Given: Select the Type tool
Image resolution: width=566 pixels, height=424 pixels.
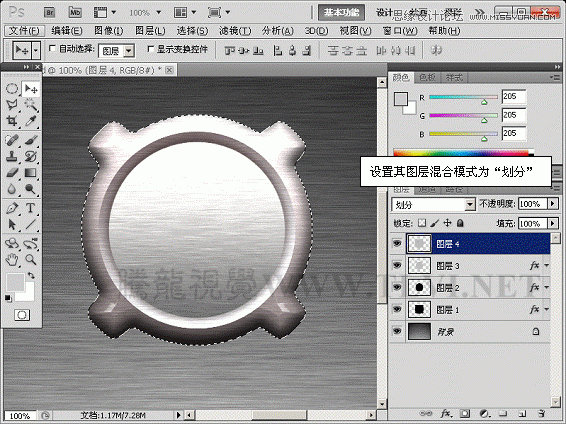Looking at the screenshot, I should [x=31, y=208].
